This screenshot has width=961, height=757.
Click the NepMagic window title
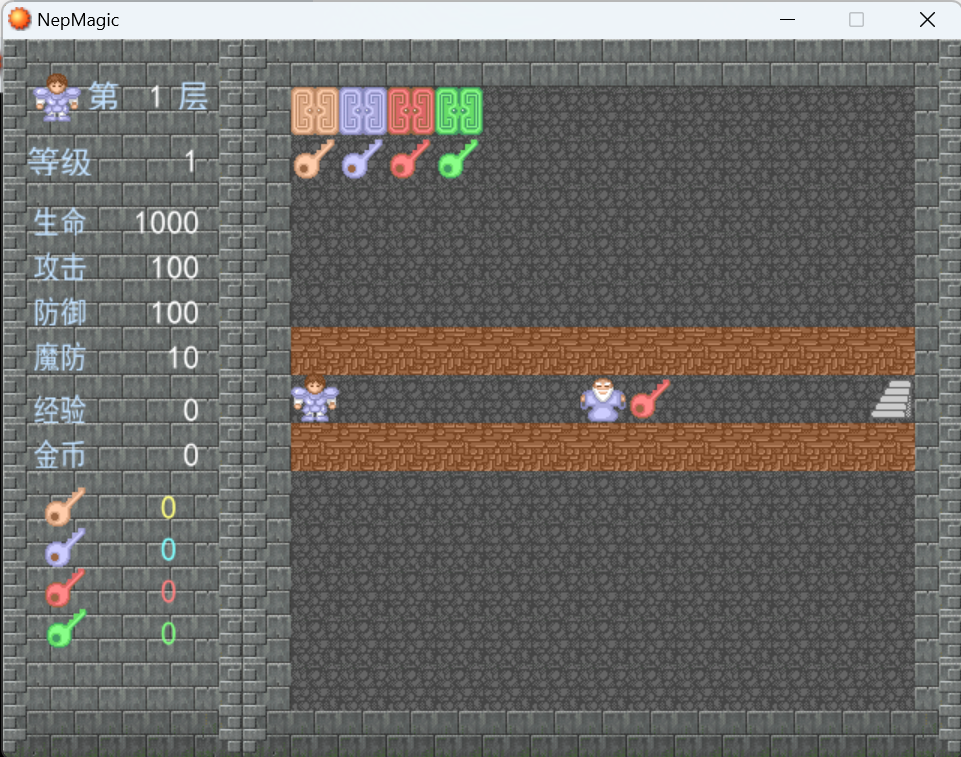78,20
